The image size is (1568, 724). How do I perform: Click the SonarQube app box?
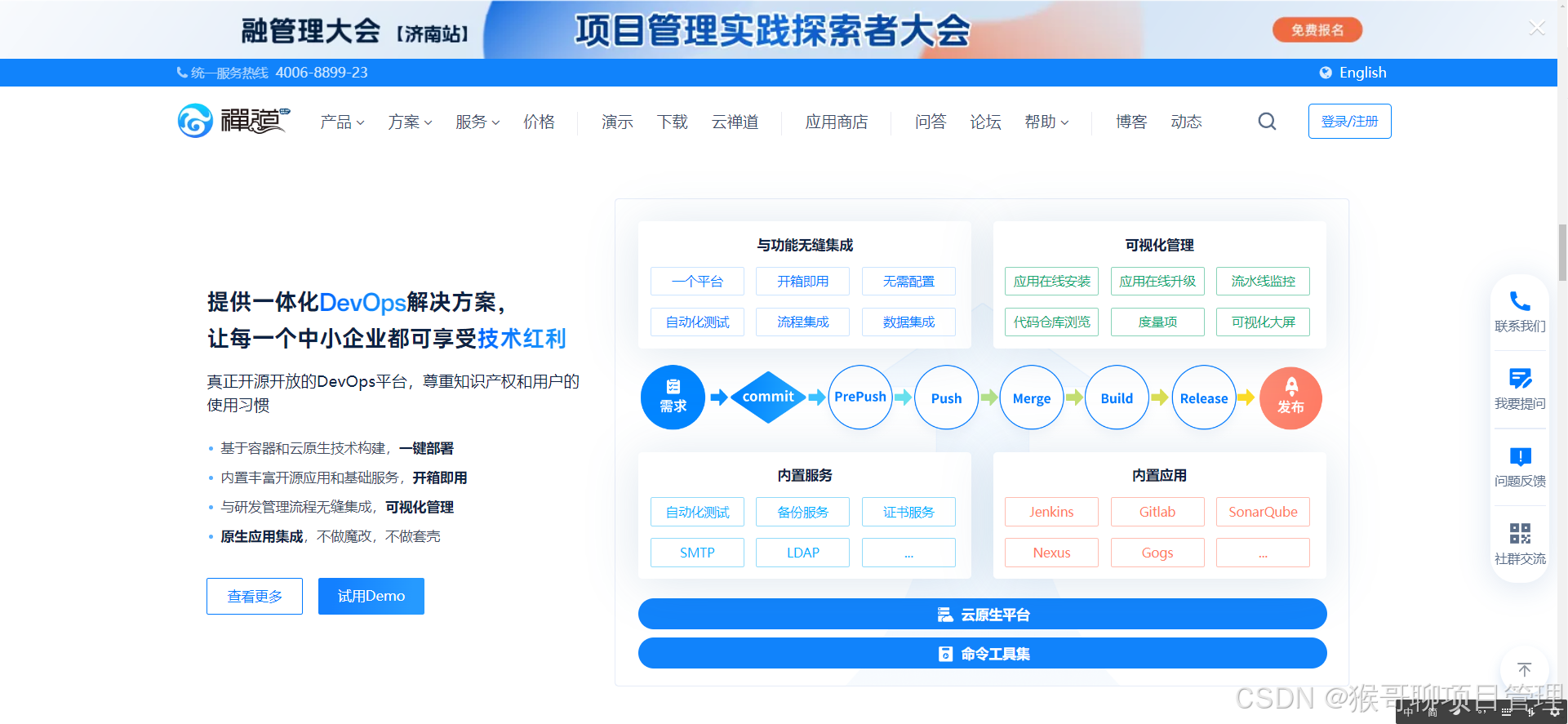(x=1263, y=512)
